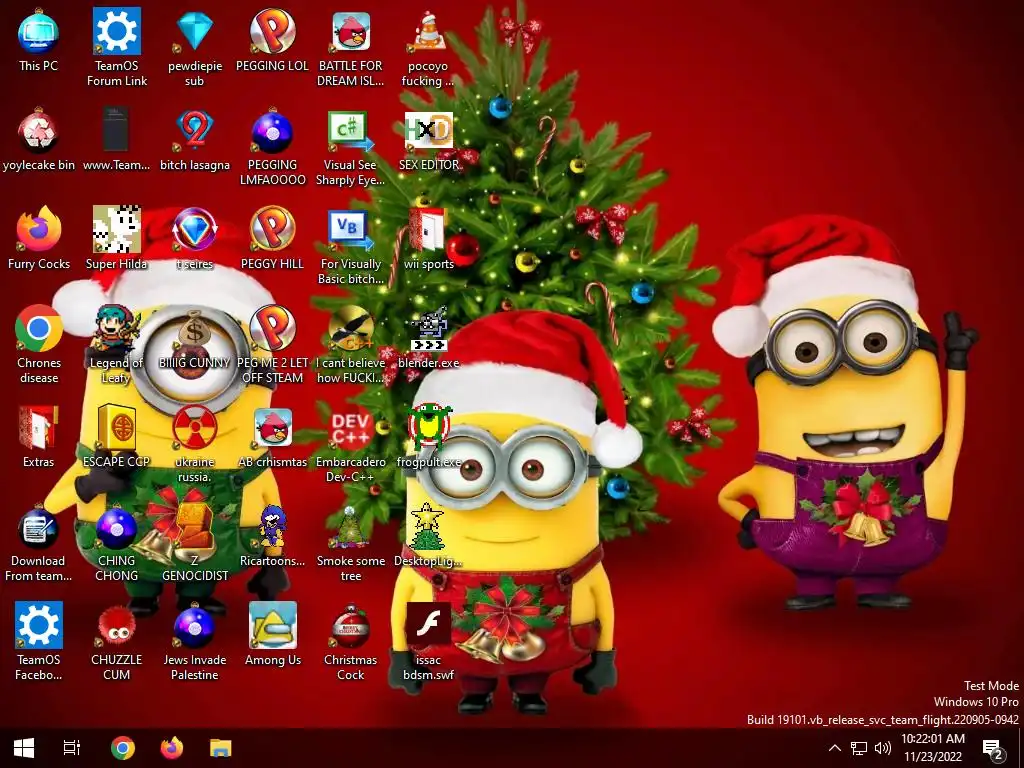Viewport: 1024px width, 768px height.
Task: Open the clock showing 10:22:01 AM
Action: point(933,748)
